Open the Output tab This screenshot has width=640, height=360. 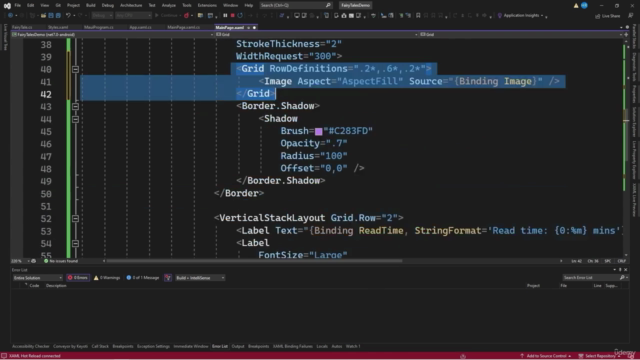click(x=238, y=346)
